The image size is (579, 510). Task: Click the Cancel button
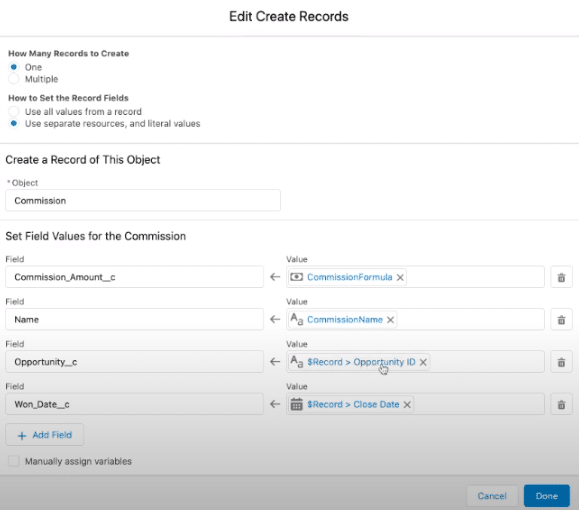pos(492,496)
